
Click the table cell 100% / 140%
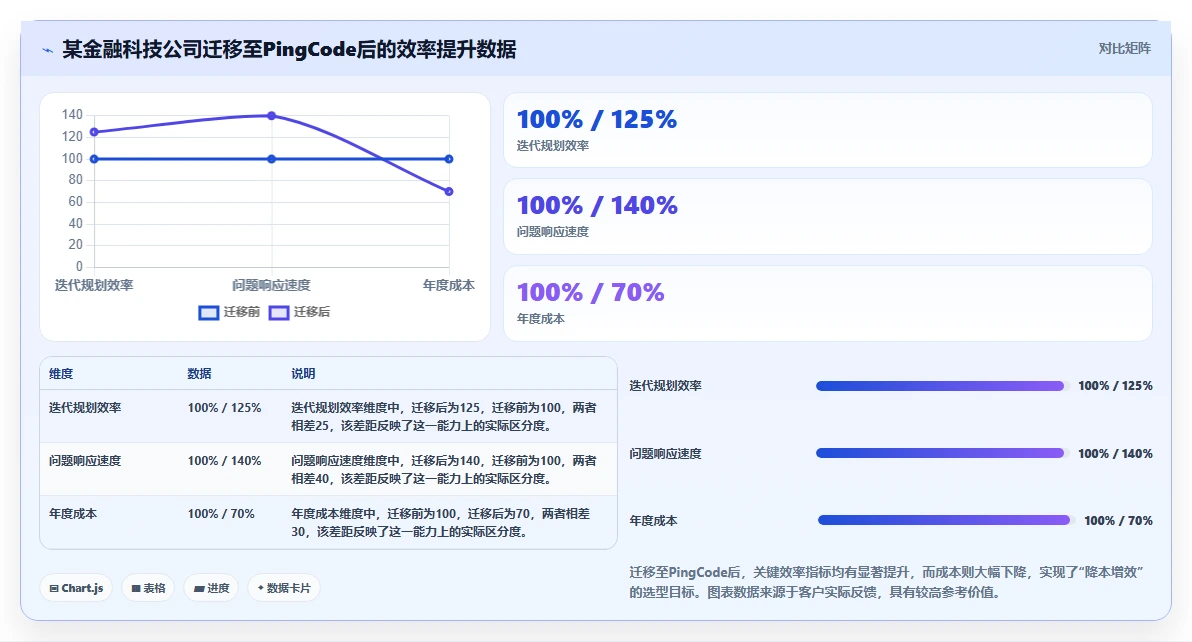[224, 461]
